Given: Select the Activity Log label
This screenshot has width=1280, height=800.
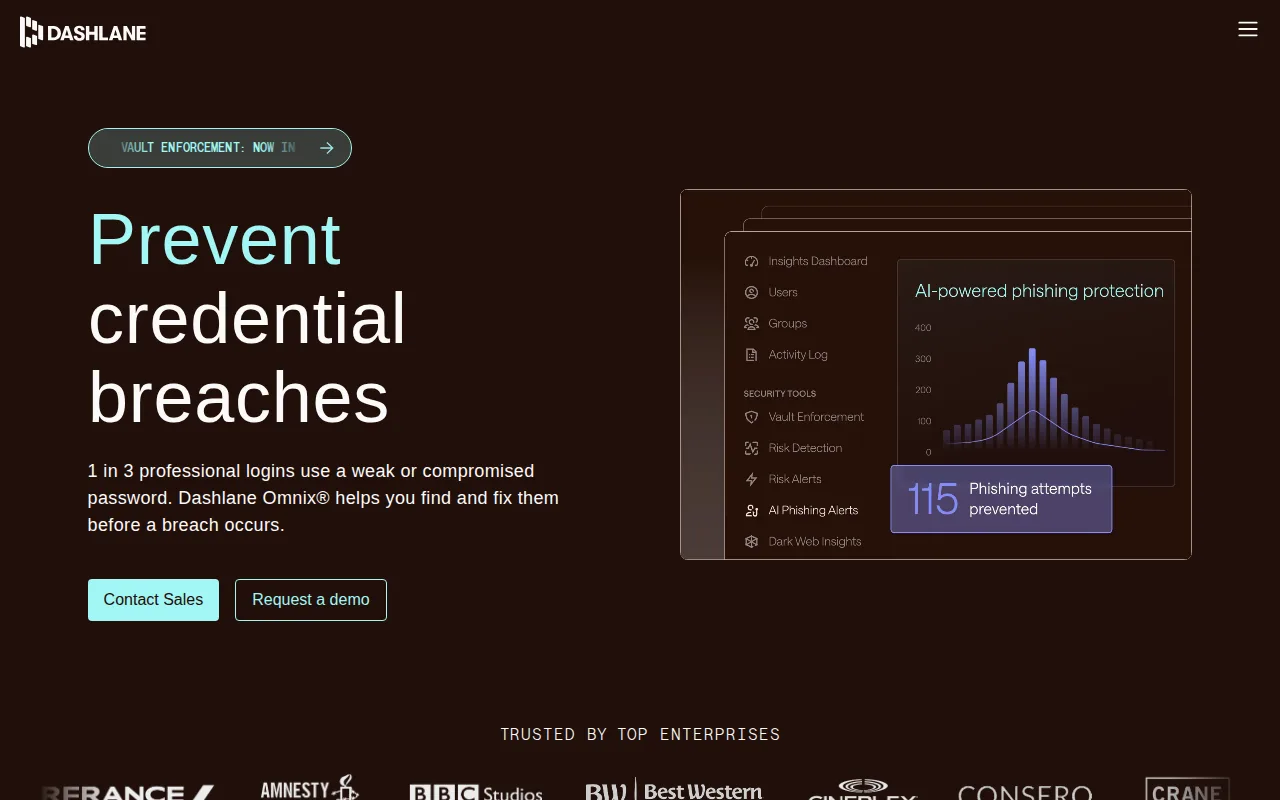Looking at the screenshot, I should point(798,354).
